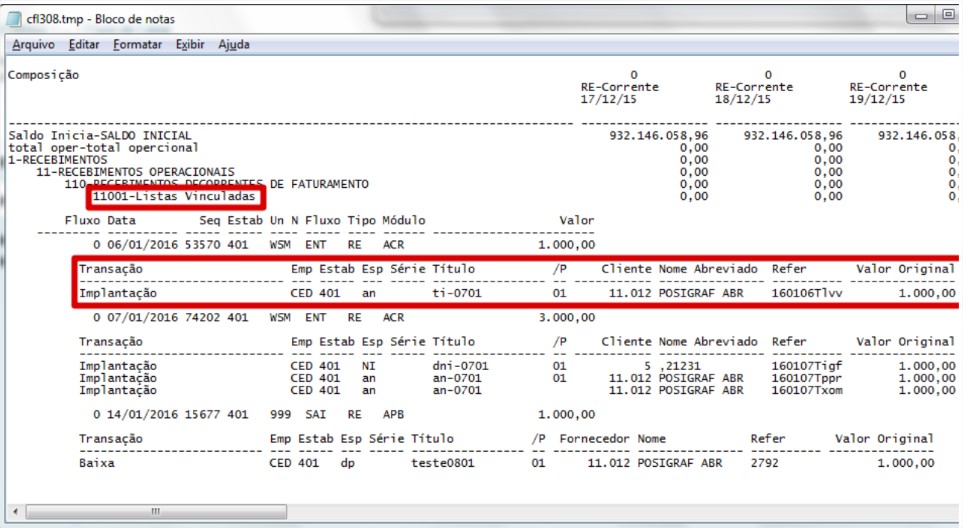The image size is (963, 528).
Task: Click the word 'Composição' in the header
Action: tap(44, 75)
